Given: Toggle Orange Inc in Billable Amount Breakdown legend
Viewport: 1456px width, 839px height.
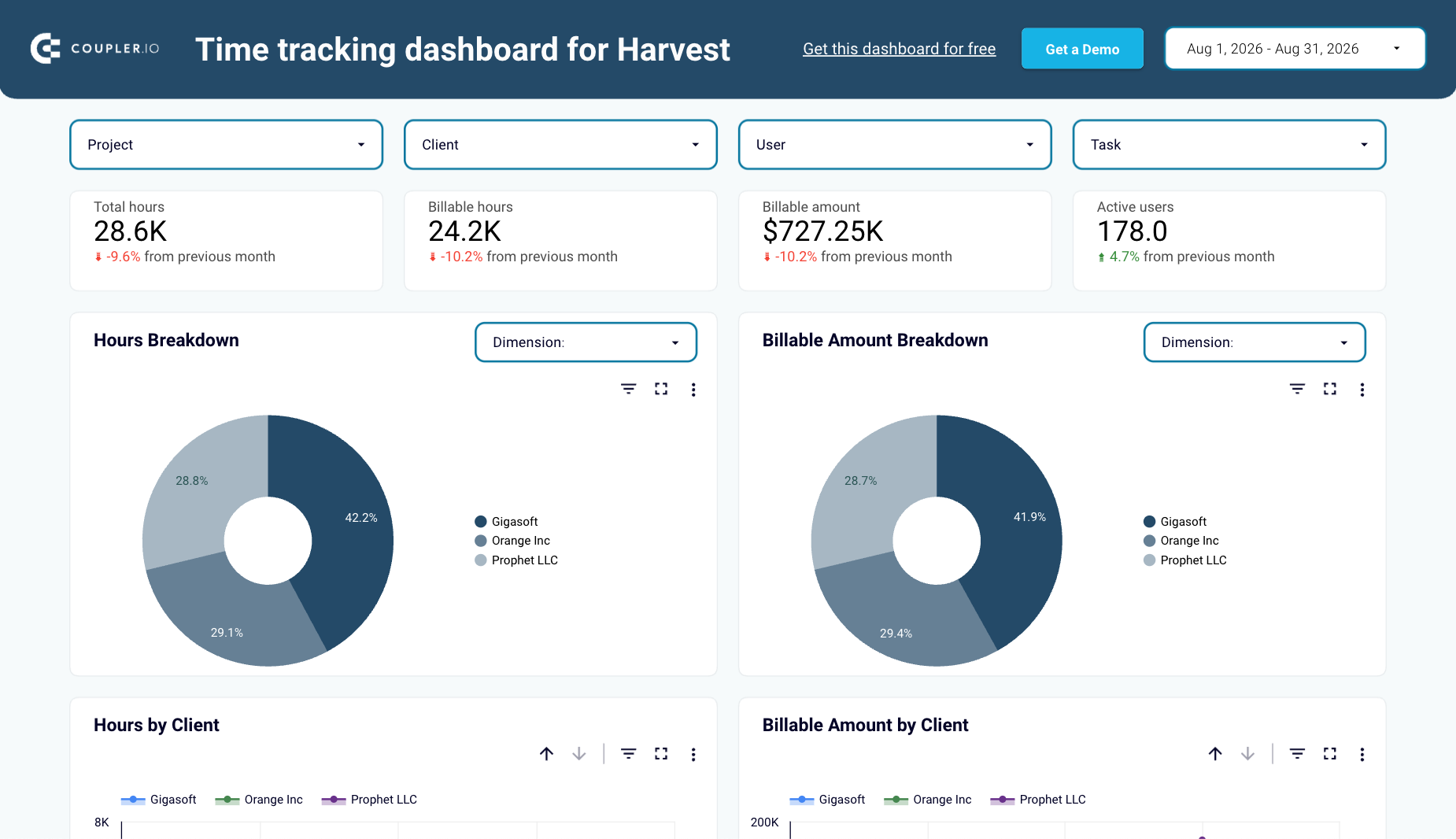Looking at the screenshot, I should 1181,541.
